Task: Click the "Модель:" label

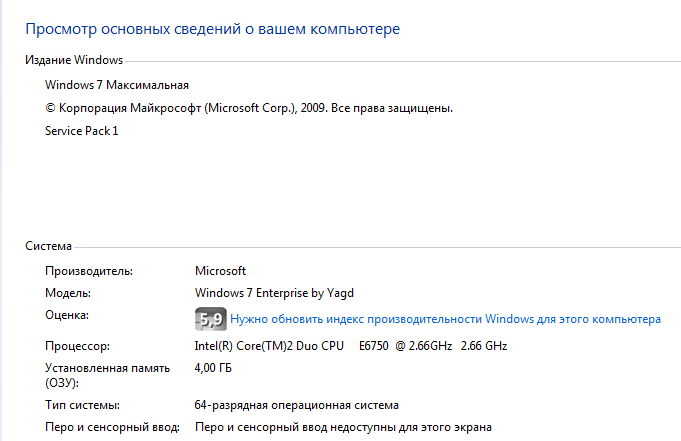Action: (68, 293)
